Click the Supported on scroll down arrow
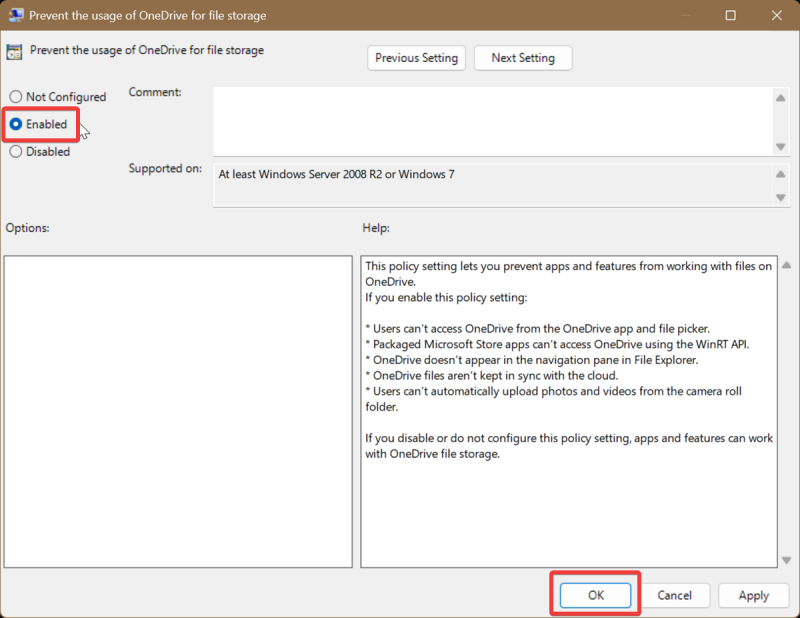800x618 pixels. click(x=780, y=197)
